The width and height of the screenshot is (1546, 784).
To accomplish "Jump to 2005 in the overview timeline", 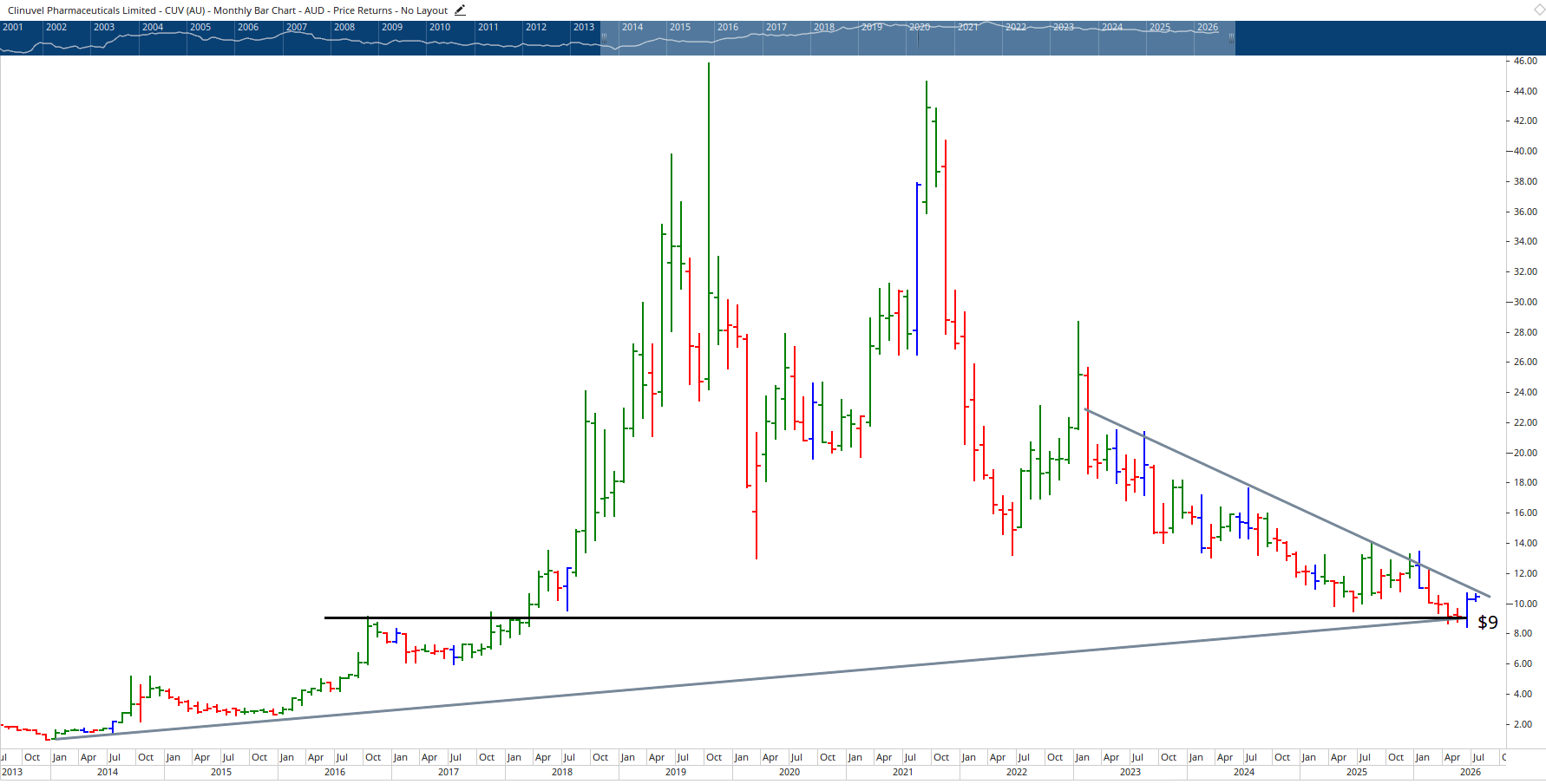I will pos(200,27).
